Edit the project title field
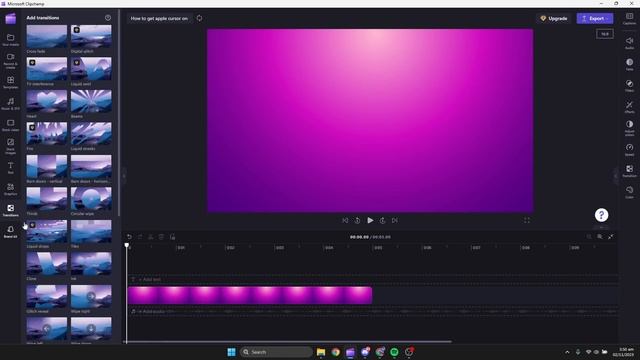Image resolution: width=640 pixels, height=360 pixels. (159, 18)
